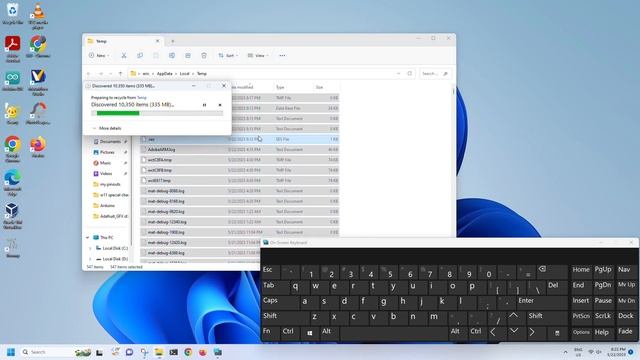
Task: Click the Esc key on on-screen keyboard
Action: pyautogui.click(x=270, y=271)
